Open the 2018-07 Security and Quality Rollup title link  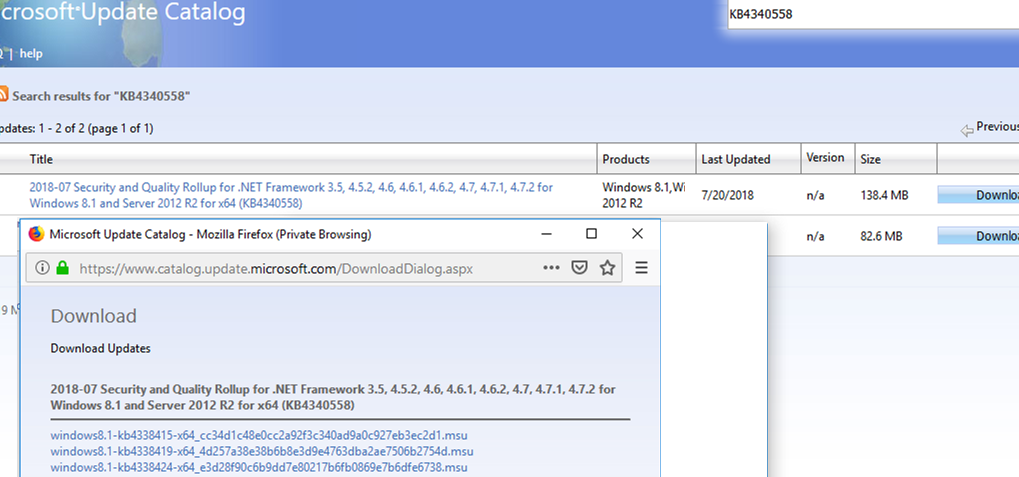(291, 196)
